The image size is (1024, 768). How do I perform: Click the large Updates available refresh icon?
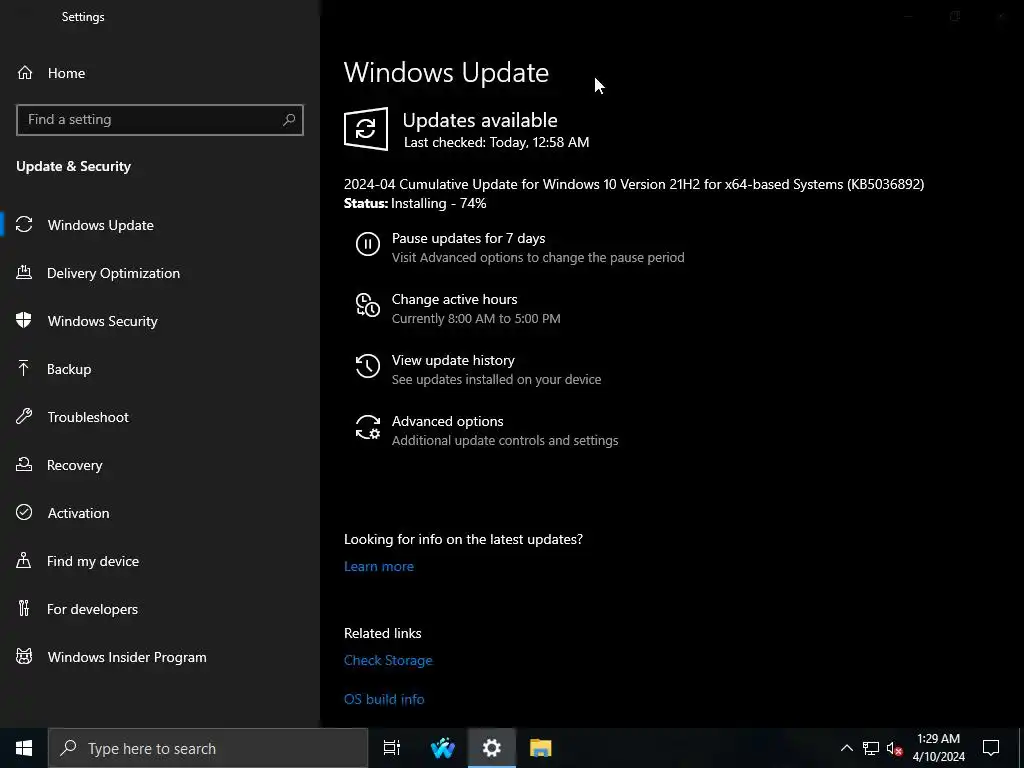click(x=366, y=129)
